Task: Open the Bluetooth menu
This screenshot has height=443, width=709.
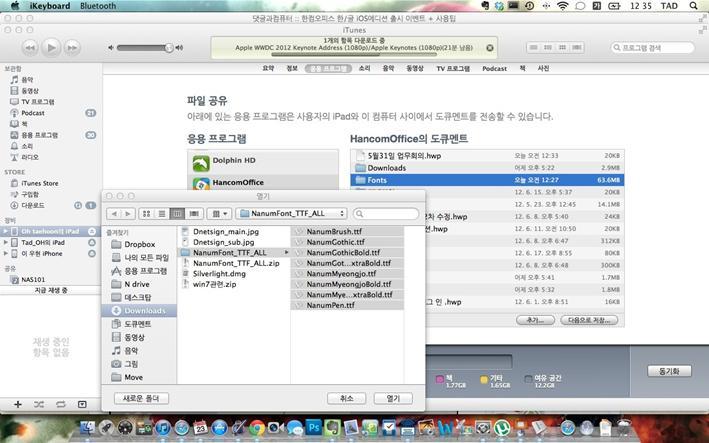Action: pyautogui.click(x=98, y=6)
